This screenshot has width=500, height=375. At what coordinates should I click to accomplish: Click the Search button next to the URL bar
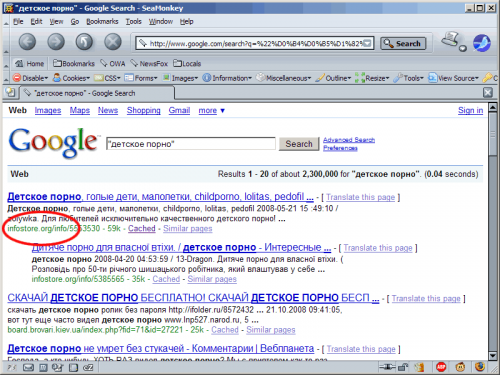403,43
